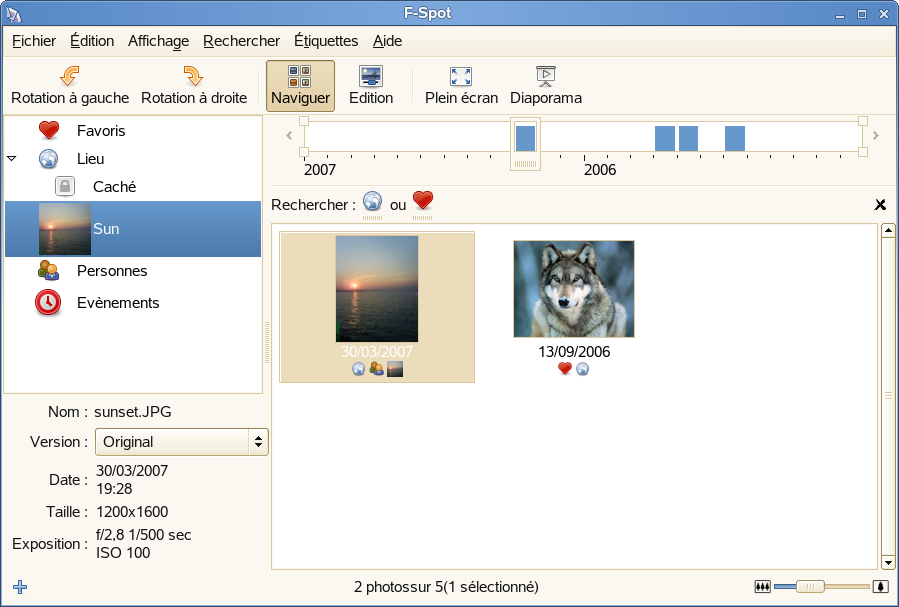The width and height of the screenshot is (899, 607).
Task: Collapse the Lieu tag tree
Action: [11, 158]
